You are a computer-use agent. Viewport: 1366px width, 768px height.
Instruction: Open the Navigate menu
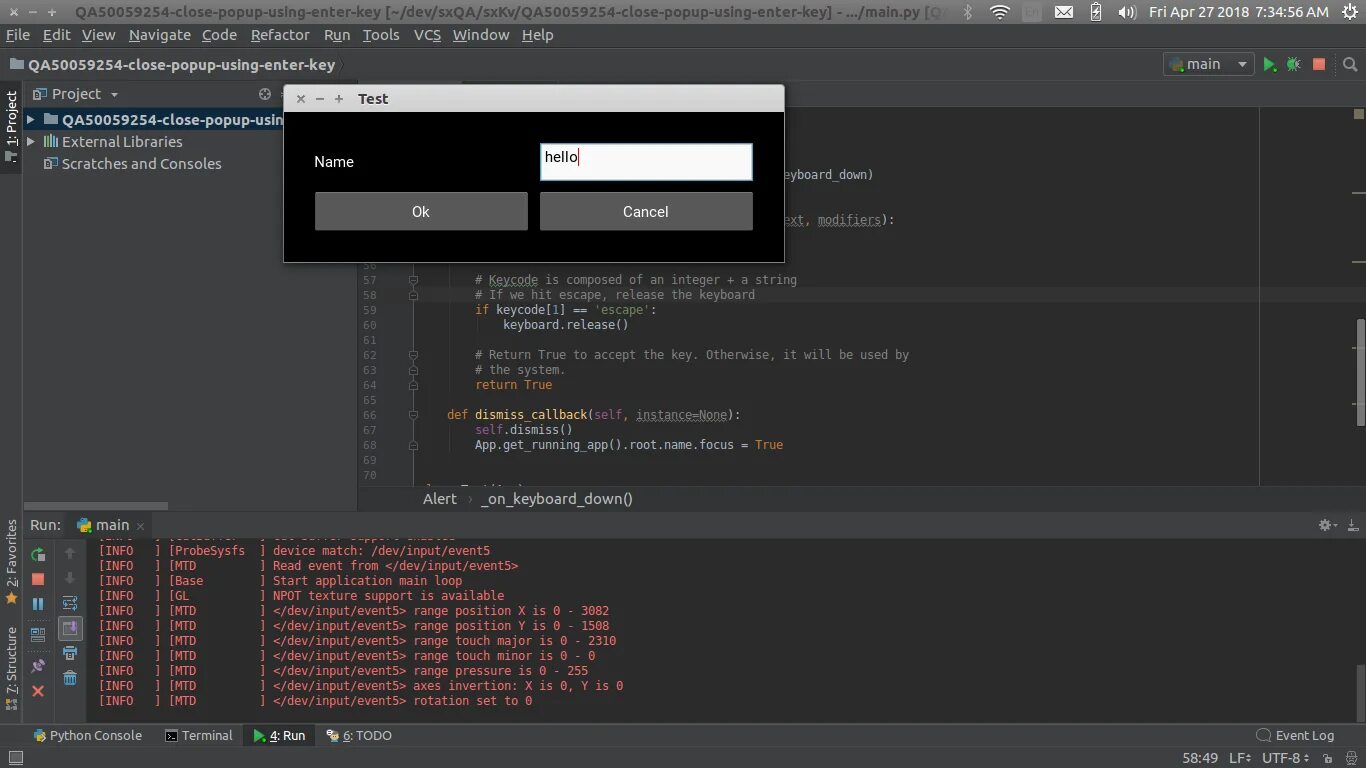[159, 35]
